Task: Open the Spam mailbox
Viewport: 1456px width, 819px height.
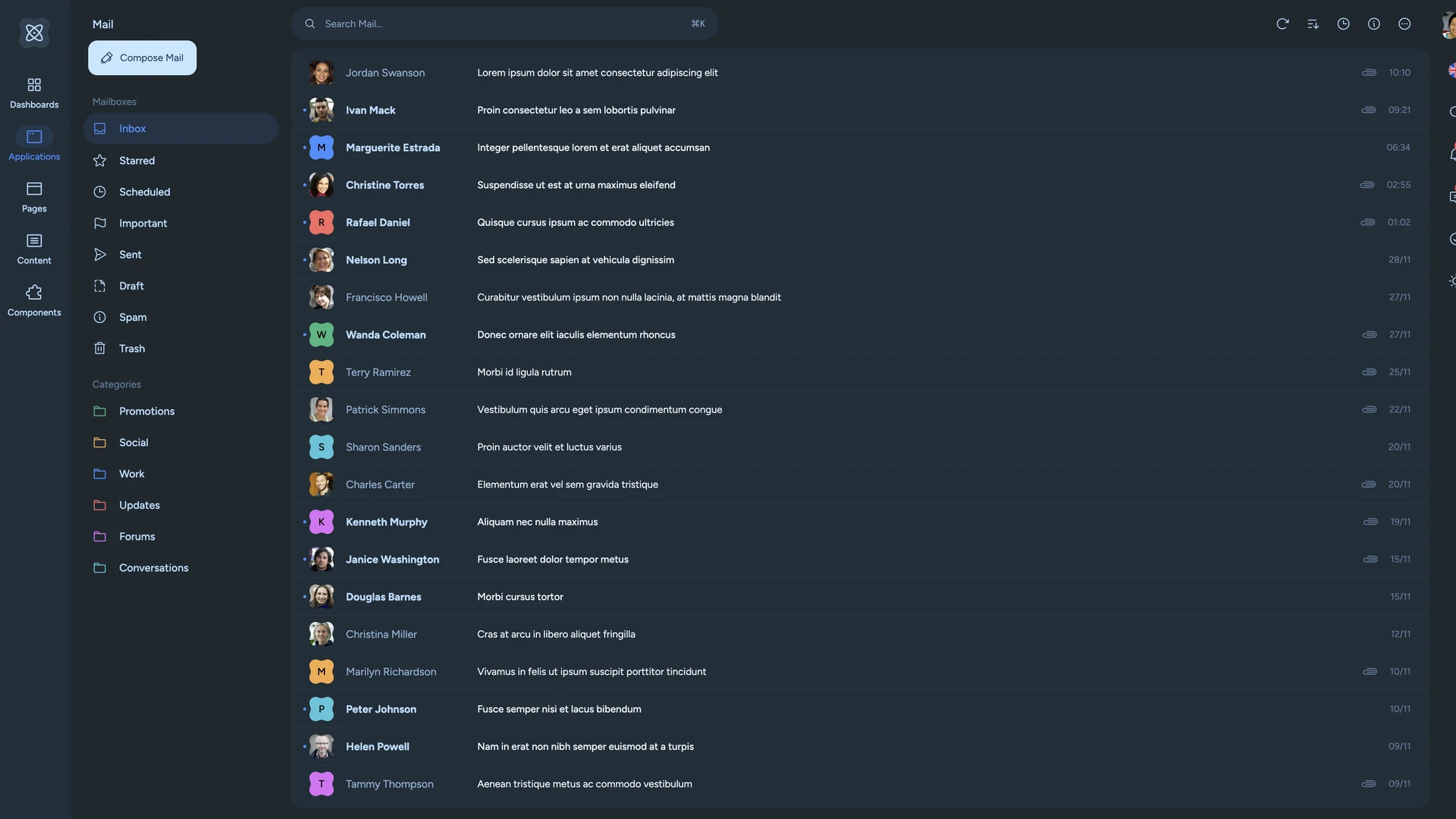Action: click(x=180, y=318)
